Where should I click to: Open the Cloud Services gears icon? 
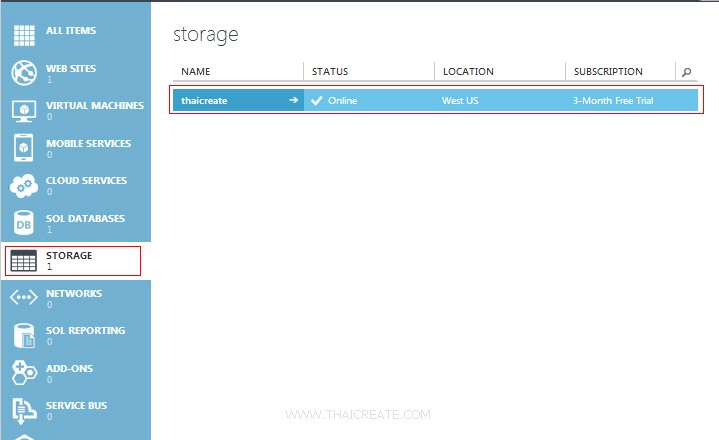pyautogui.click(x=23, y=186)
